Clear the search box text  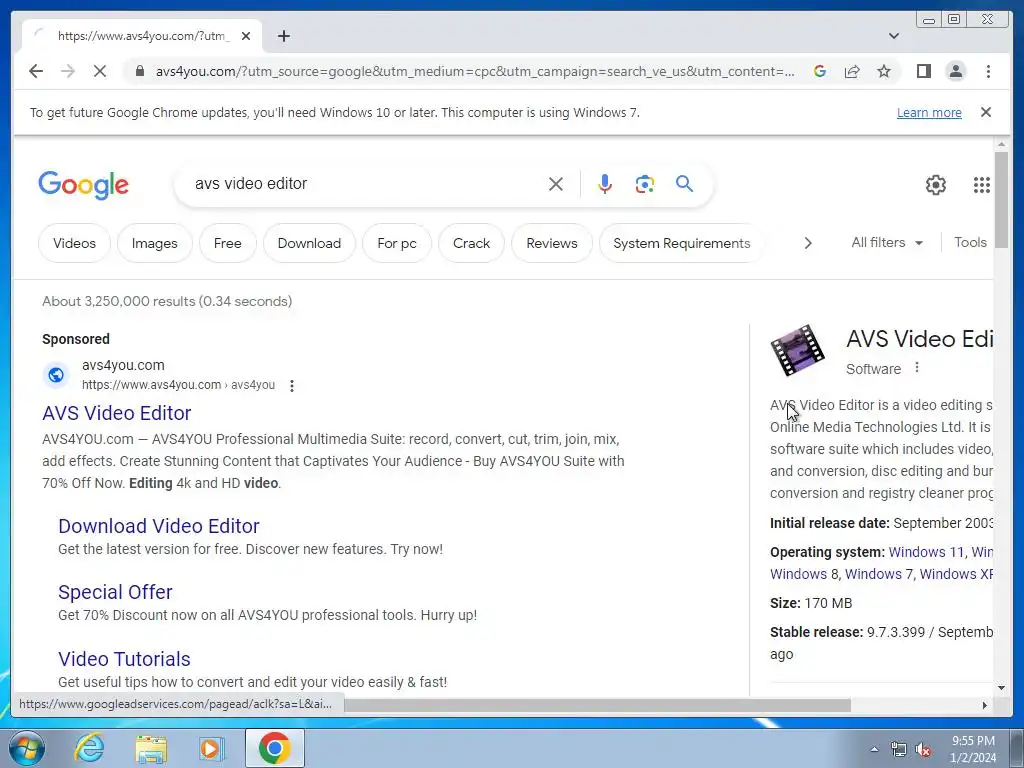(x=556, y=184)
